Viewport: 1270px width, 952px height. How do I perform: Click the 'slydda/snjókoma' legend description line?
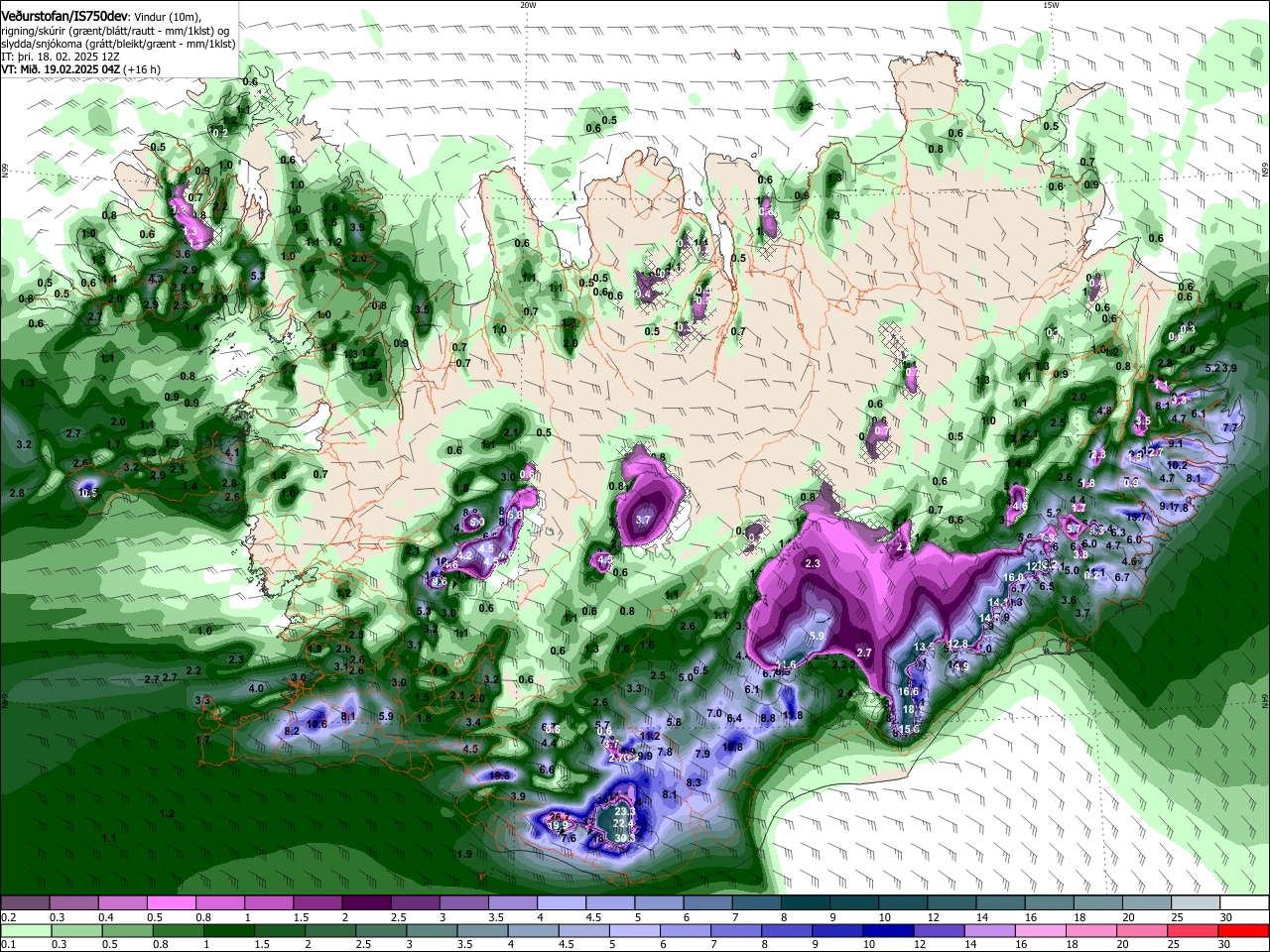[118, 44]
